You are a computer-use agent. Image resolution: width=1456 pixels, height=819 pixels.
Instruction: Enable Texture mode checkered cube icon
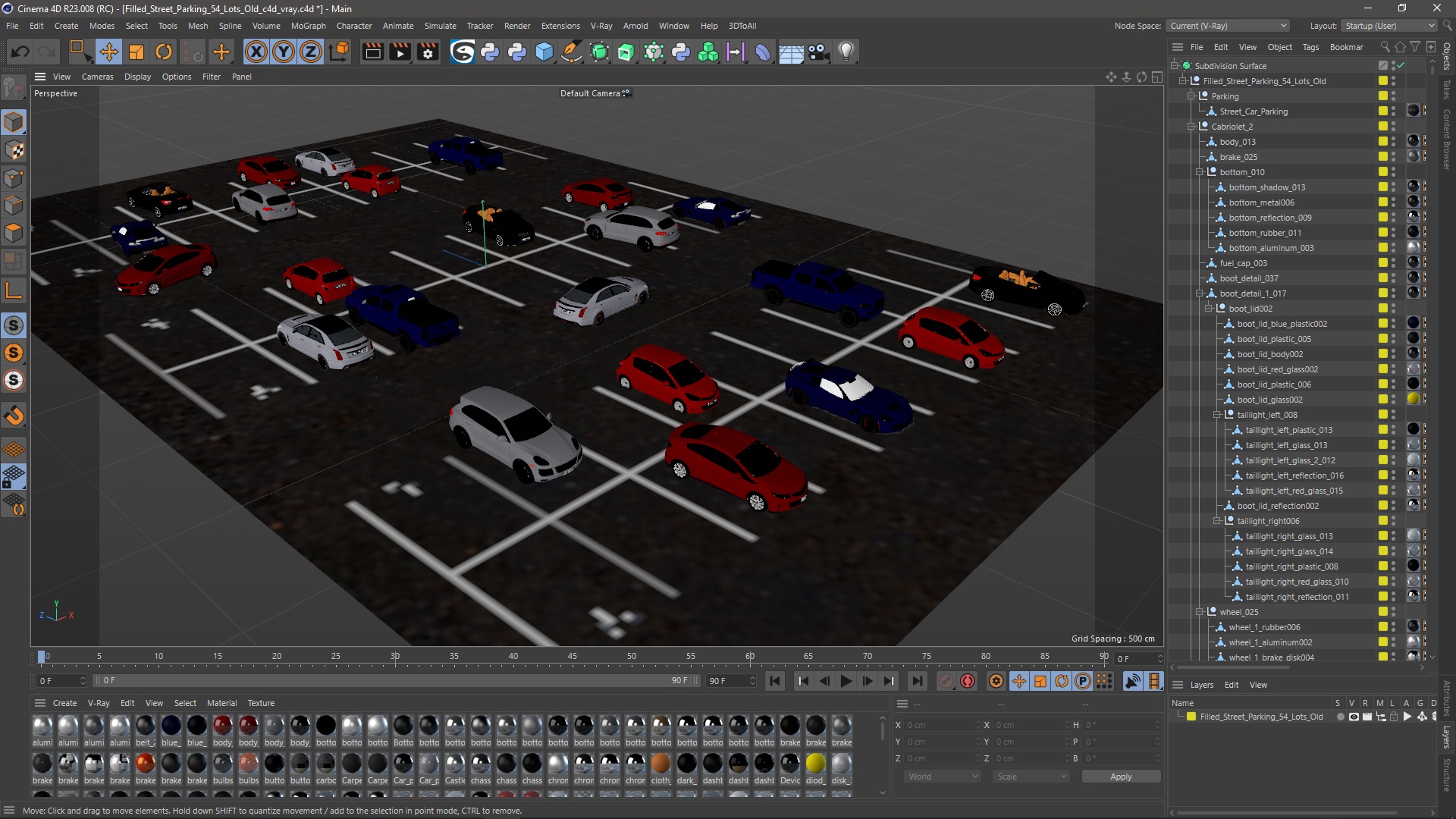point(14,150)
